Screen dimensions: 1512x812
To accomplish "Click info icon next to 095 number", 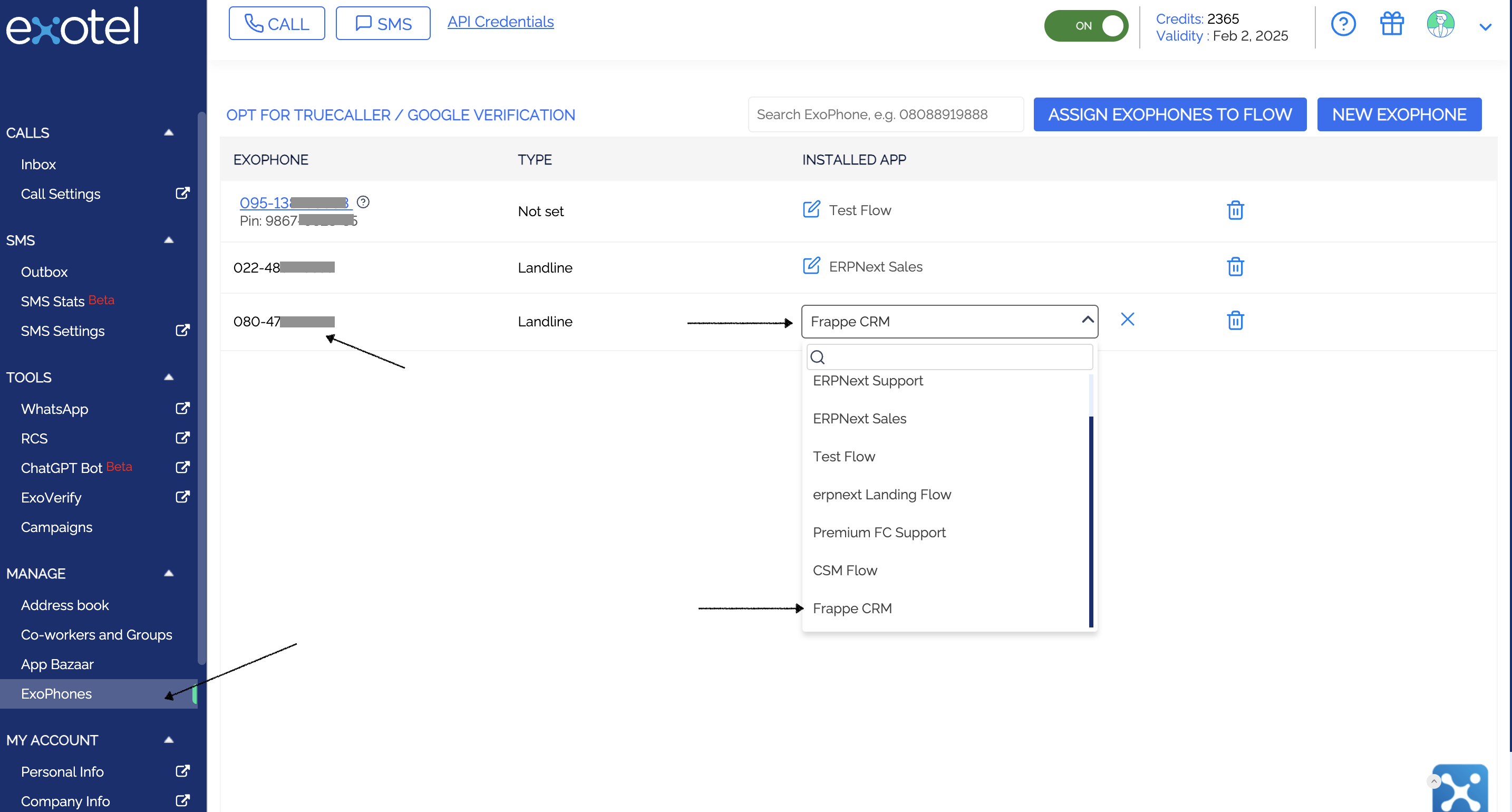I will point(363,202).
